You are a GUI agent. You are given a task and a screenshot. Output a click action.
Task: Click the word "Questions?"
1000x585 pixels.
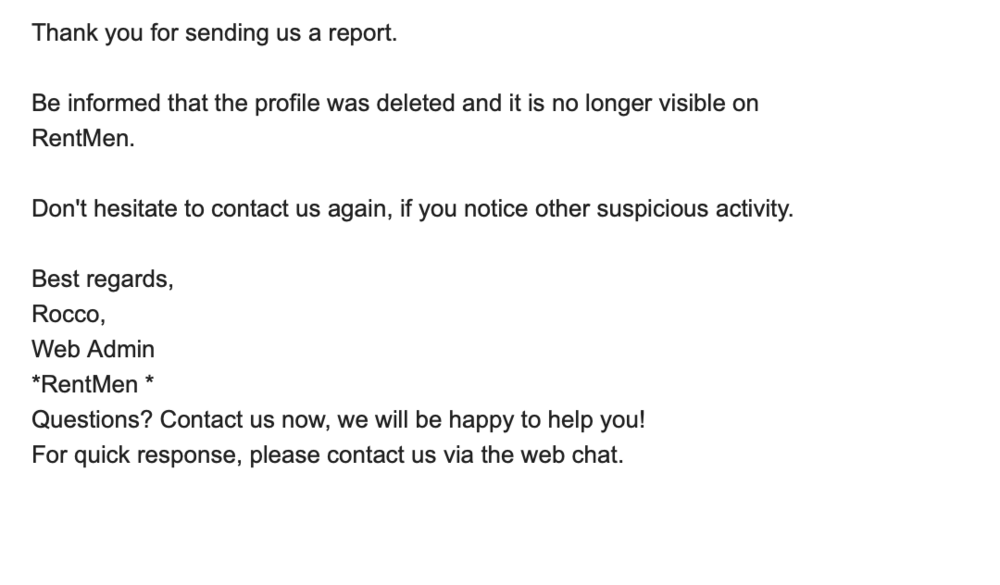pos(92,421)
